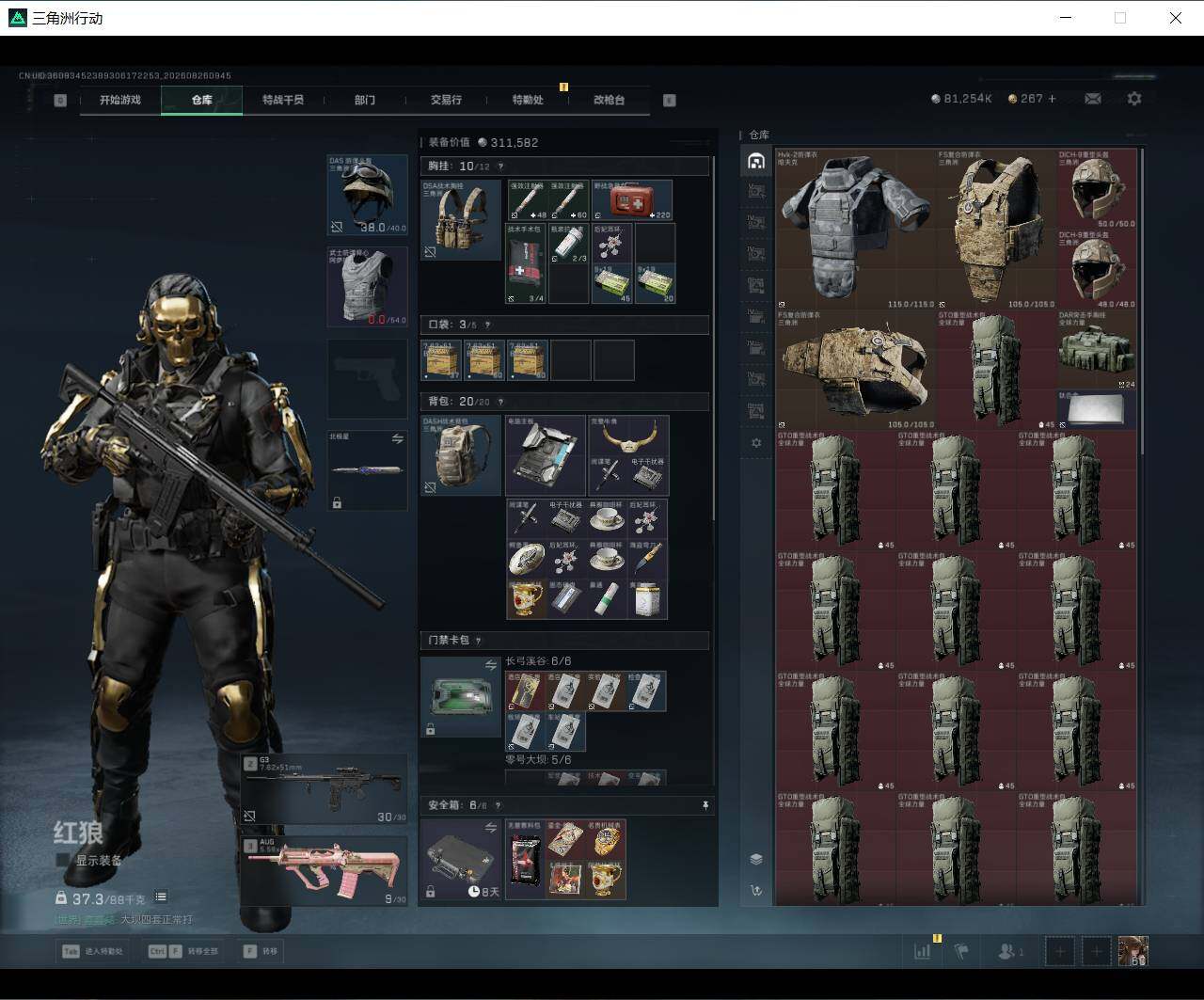Switch to the 部门 tab
The image size is (1204, 1000).
pyautogui.click(x=365, y=100)
